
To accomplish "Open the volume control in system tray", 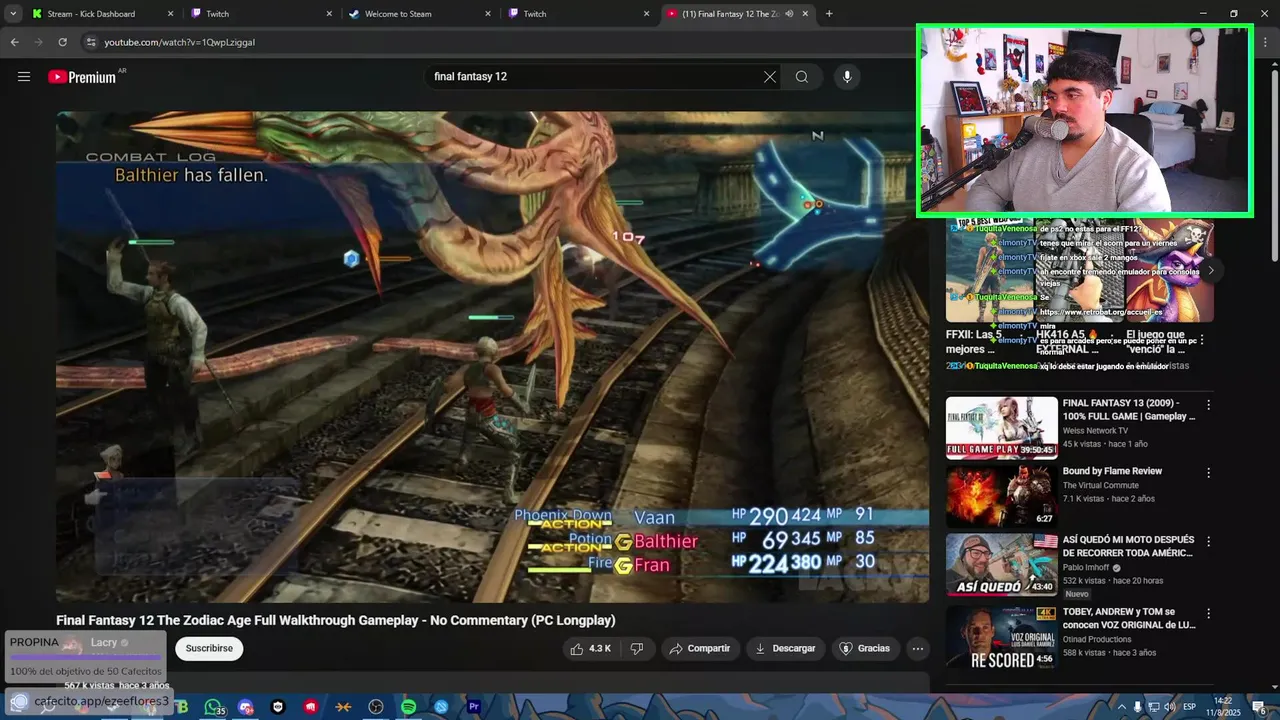I will tap(1169, 708).
